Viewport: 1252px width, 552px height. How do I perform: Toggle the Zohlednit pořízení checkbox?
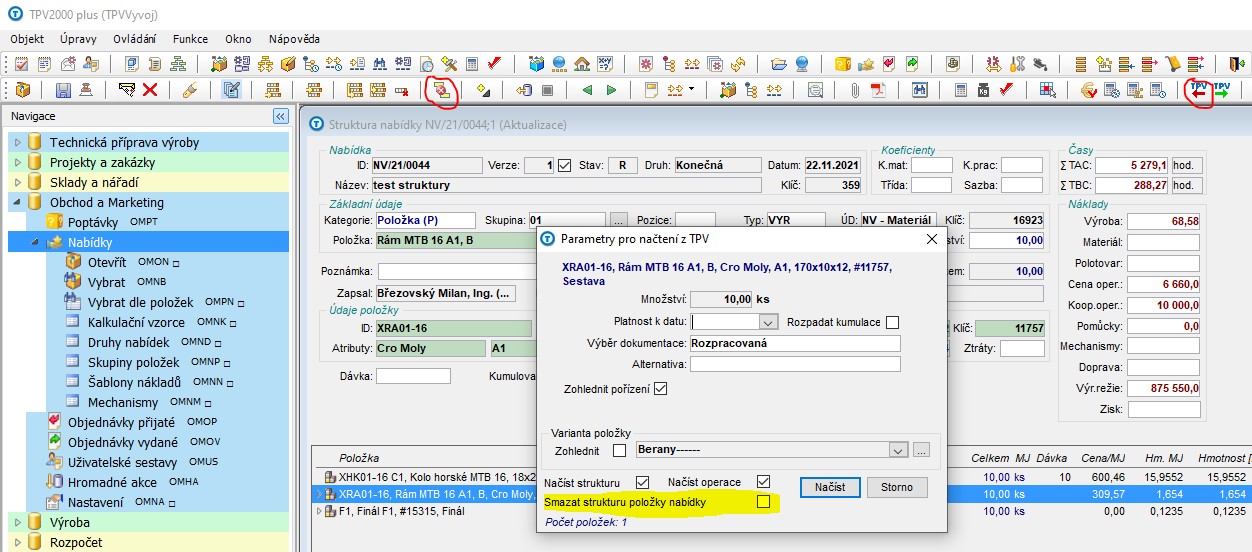pyautogui.click(x=660, y=388)
